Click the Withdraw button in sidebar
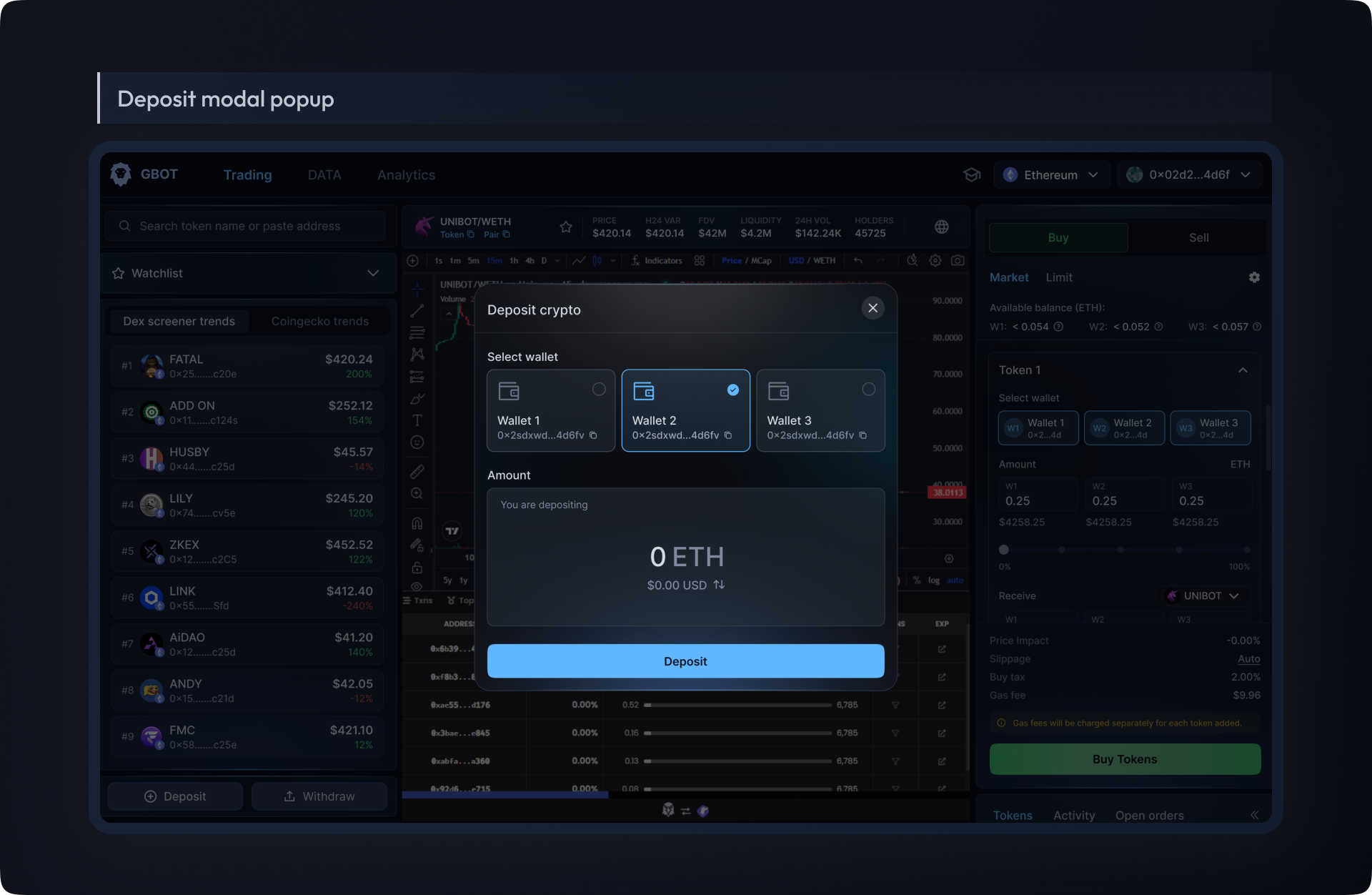This screenshot has height=895, width=1372. (x=319, y=796)
